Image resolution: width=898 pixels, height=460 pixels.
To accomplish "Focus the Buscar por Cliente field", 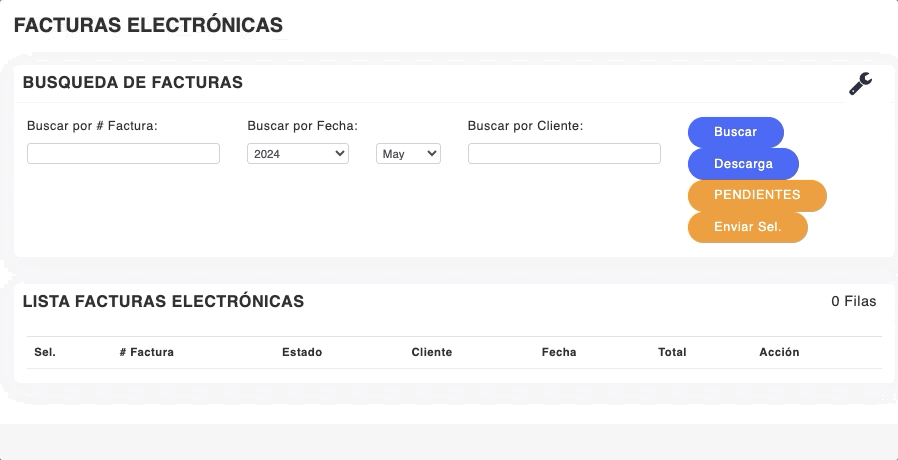I will 564,154.
